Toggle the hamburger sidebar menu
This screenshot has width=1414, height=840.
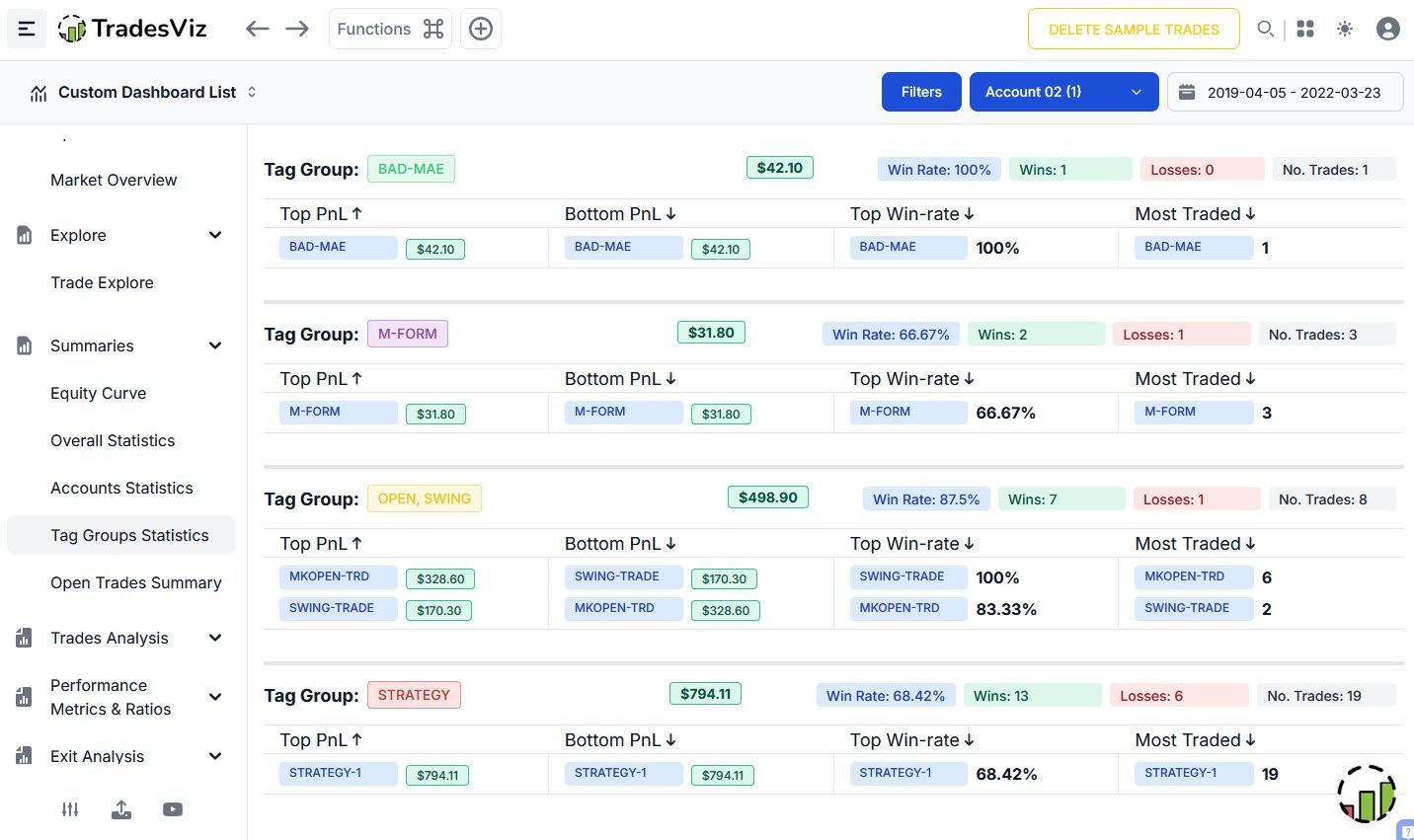(x=27, y=29)
